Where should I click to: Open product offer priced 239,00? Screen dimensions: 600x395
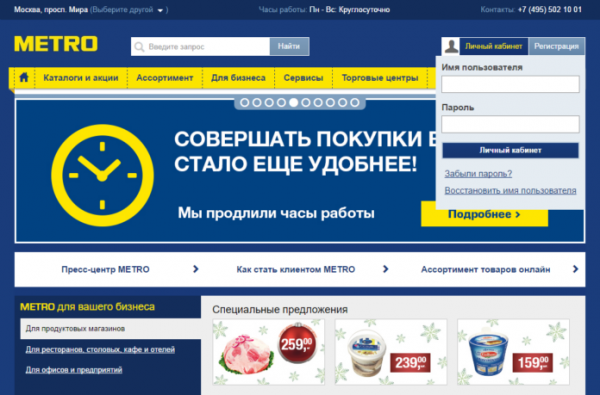pos(391,352)
